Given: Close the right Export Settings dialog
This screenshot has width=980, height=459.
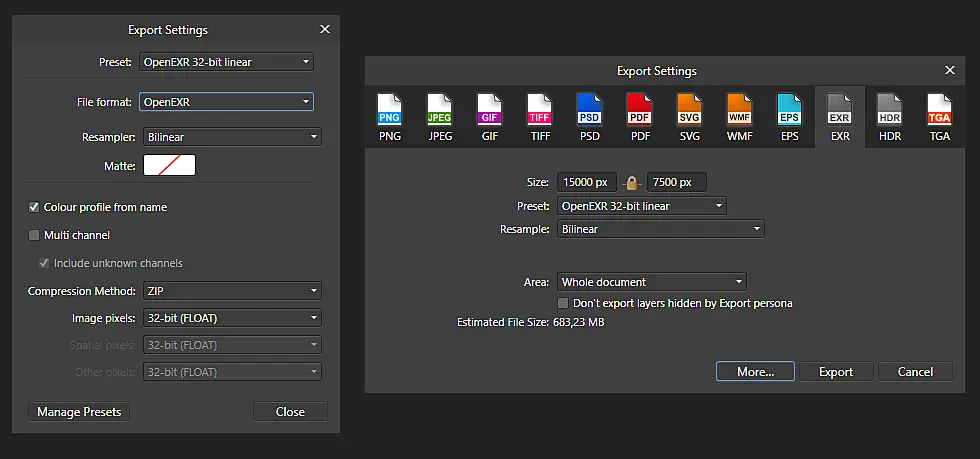Looking at the screenshot, I should [950, 71].
